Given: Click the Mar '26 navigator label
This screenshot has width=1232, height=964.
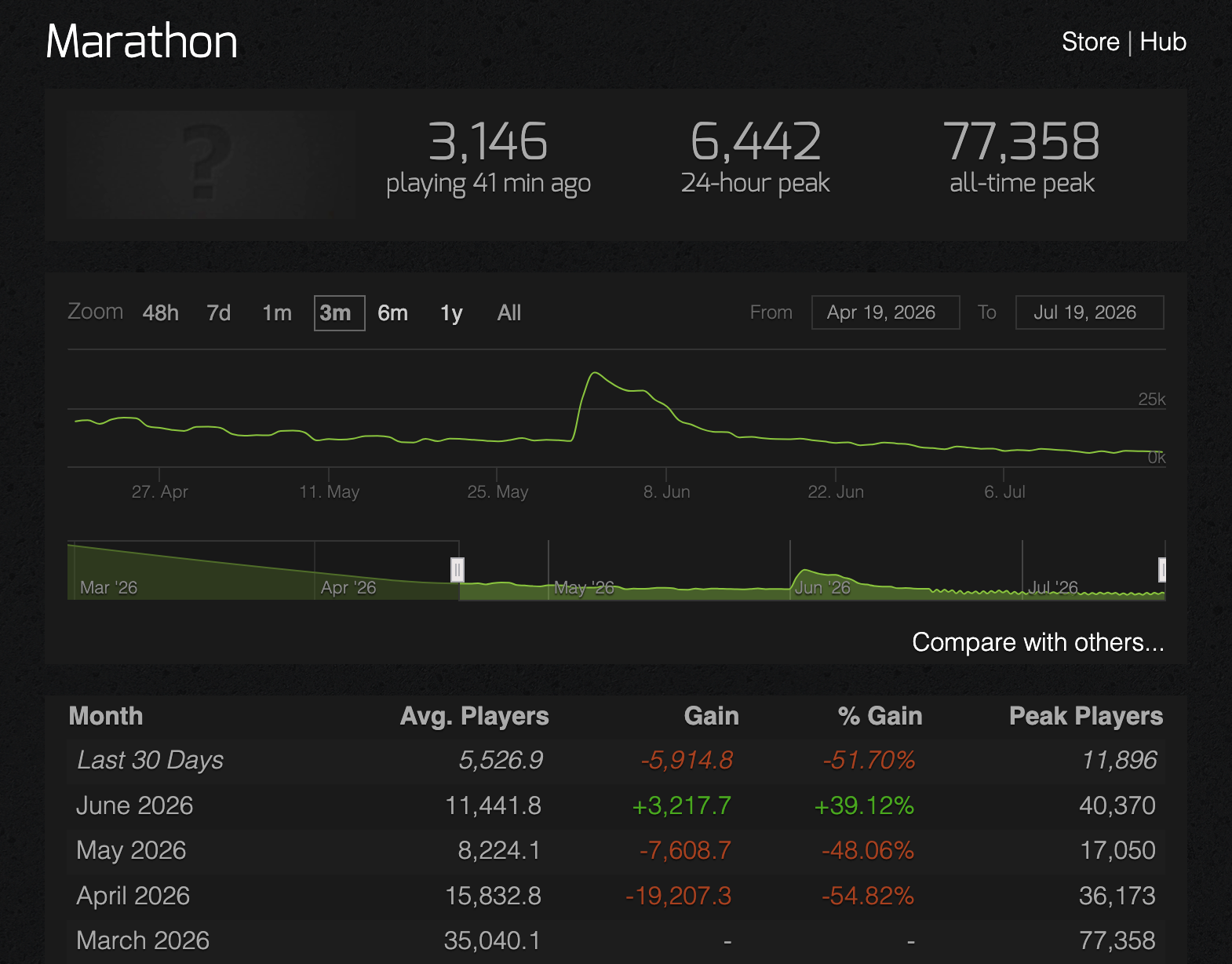Looking at the screenshot, I should pos(108,587).
